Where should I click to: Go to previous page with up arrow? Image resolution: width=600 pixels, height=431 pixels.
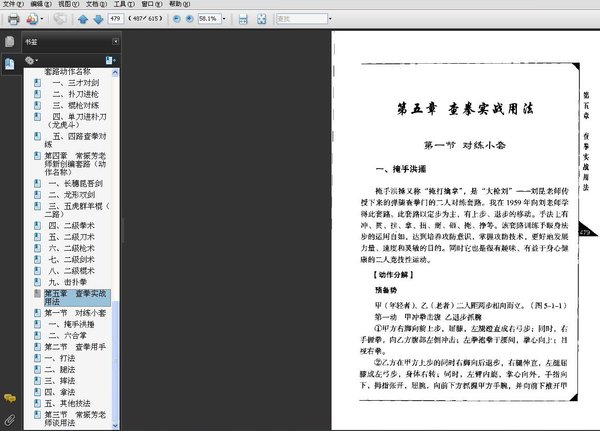point(83,19)
